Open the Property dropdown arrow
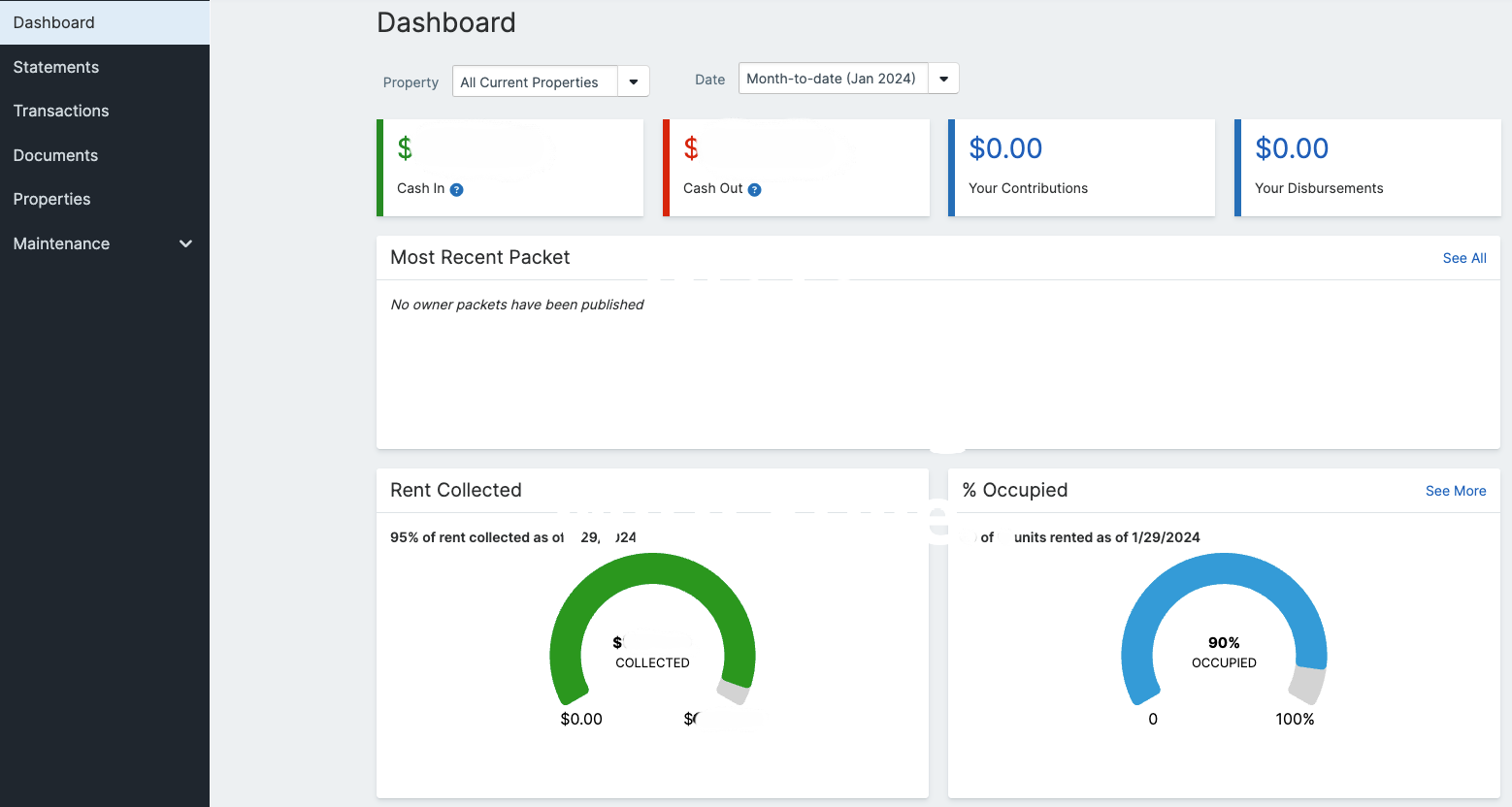This screenshot has height=807, width=1512. (x=634, y=81)
